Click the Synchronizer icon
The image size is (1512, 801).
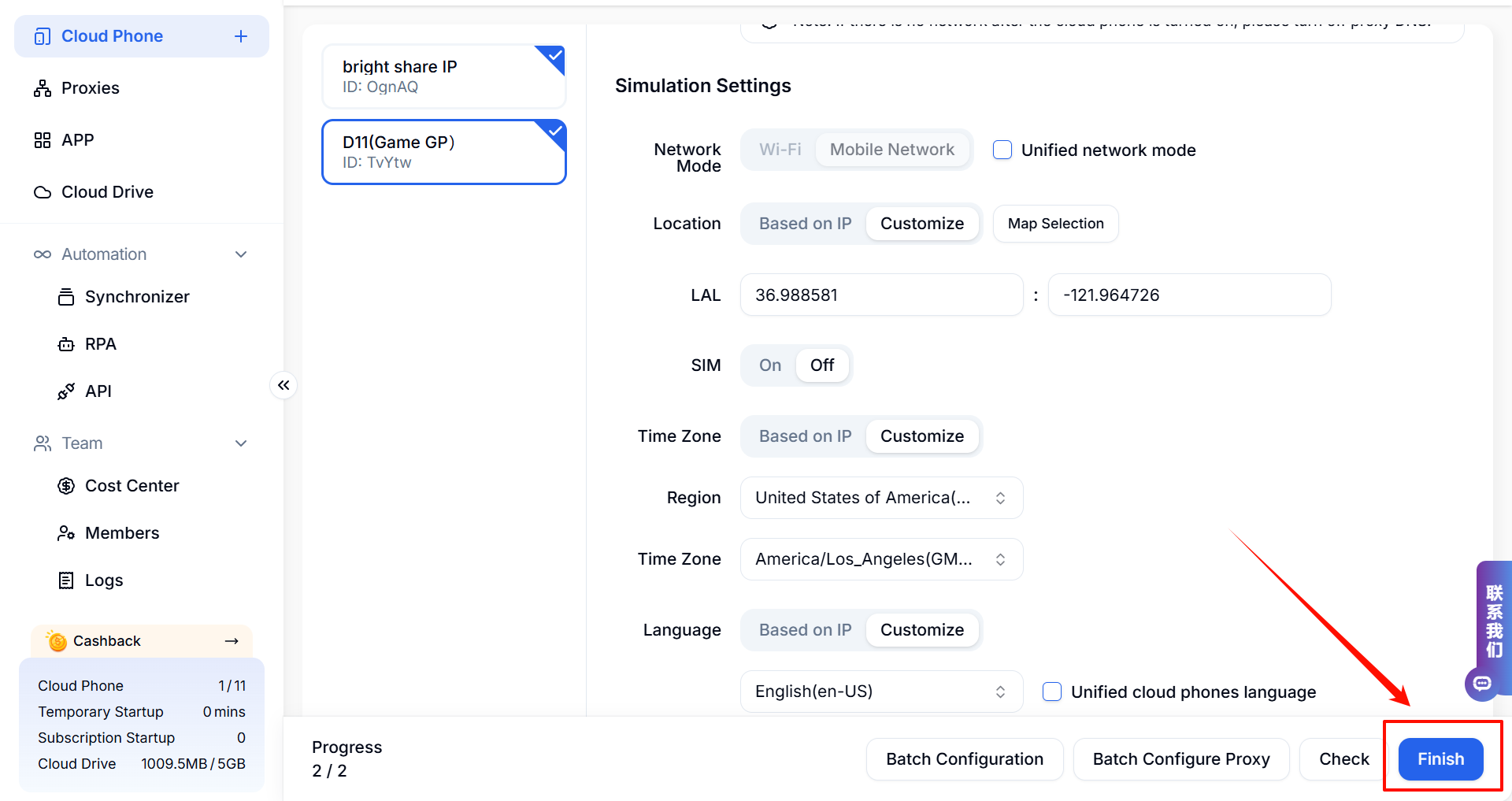point(66,297)
